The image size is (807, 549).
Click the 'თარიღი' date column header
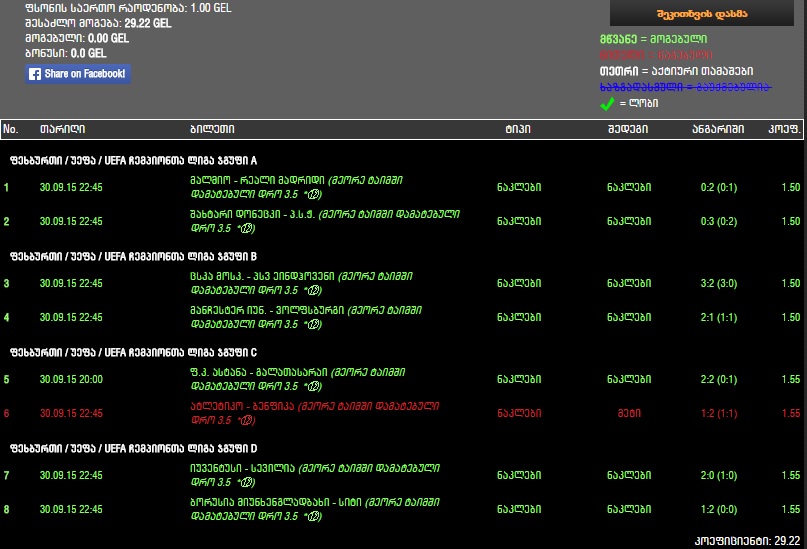click(x=62, y=129)
